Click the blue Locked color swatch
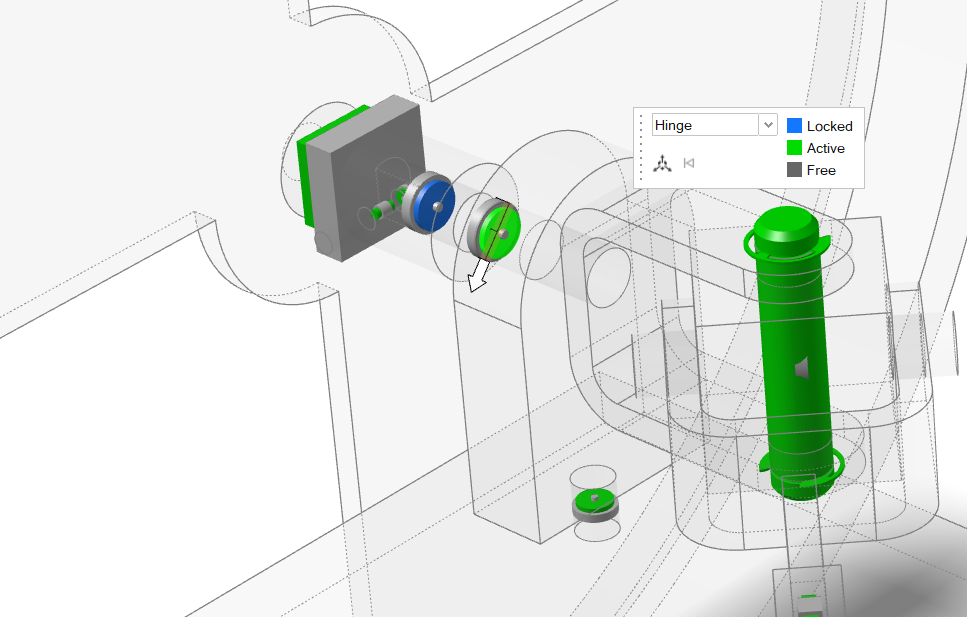967x617 pixels. tap(794, 126)
